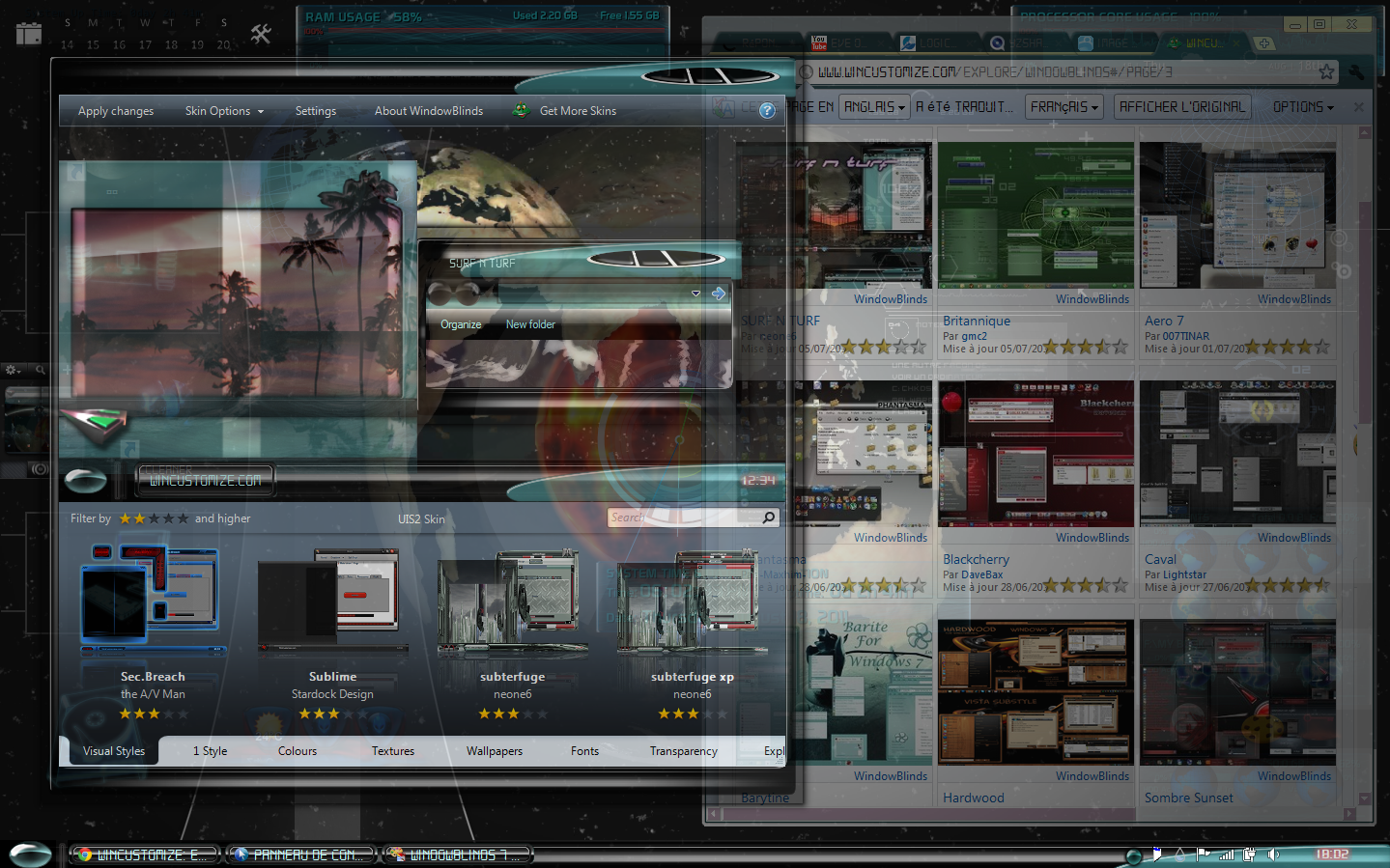Open PANNEAU DE CON... taskbar button
1390x868 pixels.
tap(301, 854)
